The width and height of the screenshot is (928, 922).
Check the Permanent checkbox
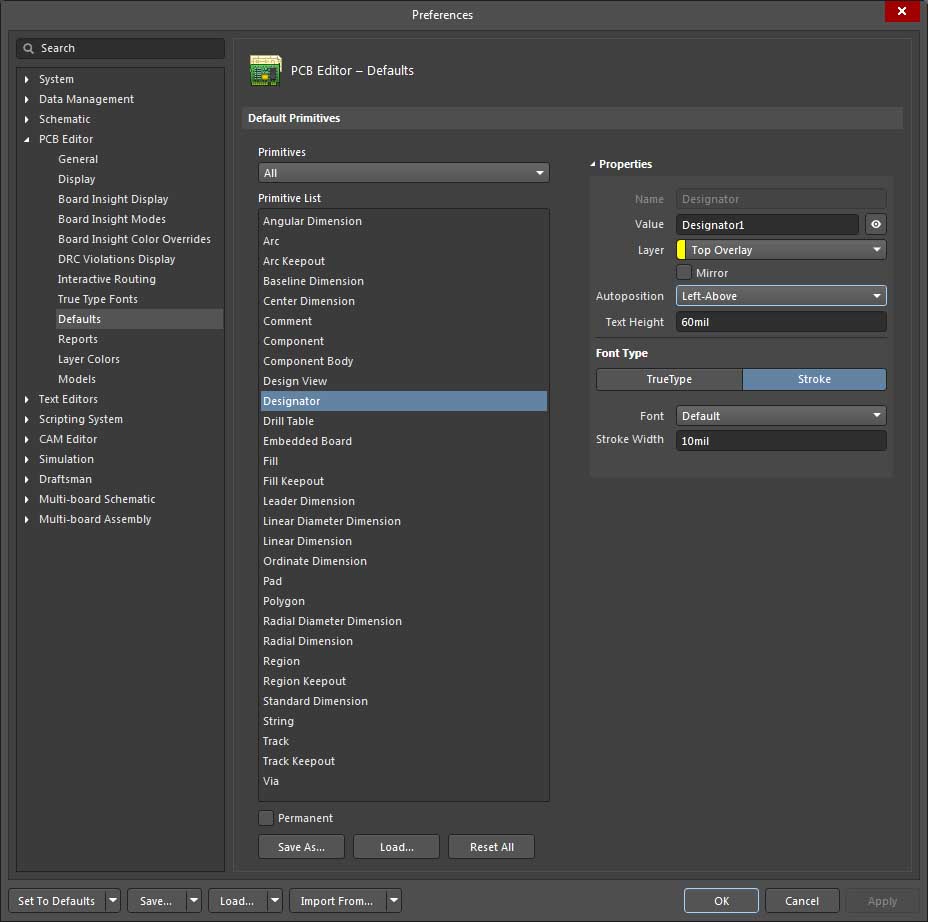coord(266,818)
